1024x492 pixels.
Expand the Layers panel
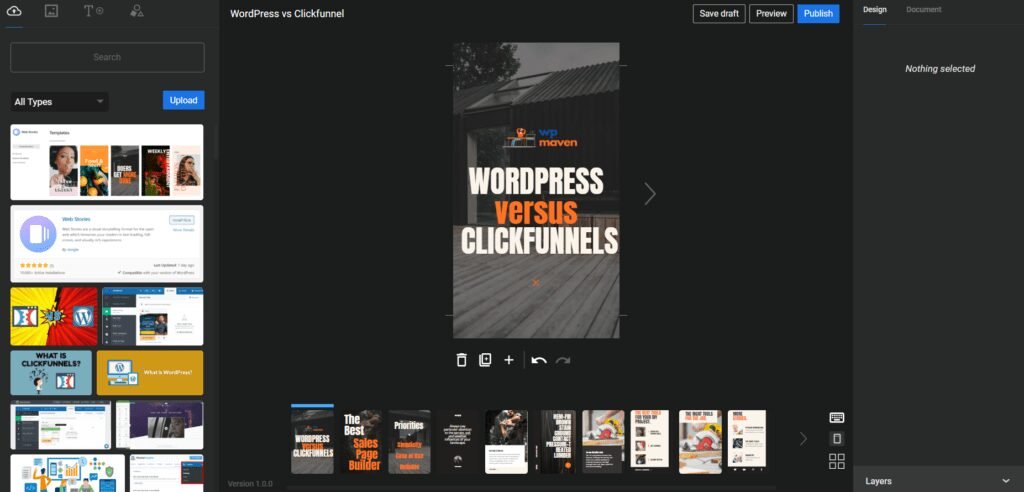(x=938, y=481)
